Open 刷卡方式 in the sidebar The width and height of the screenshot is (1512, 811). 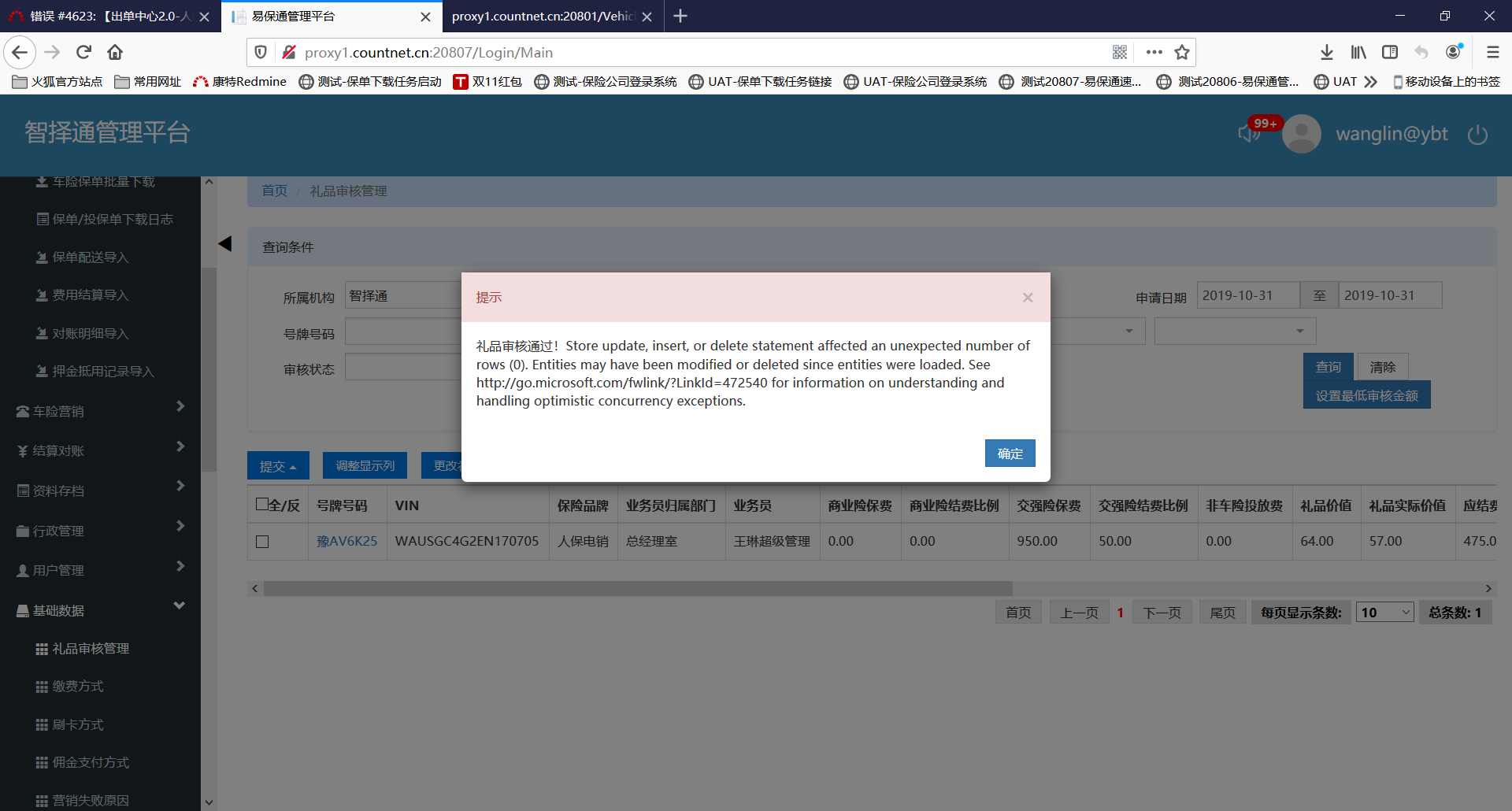coord(78,725)
